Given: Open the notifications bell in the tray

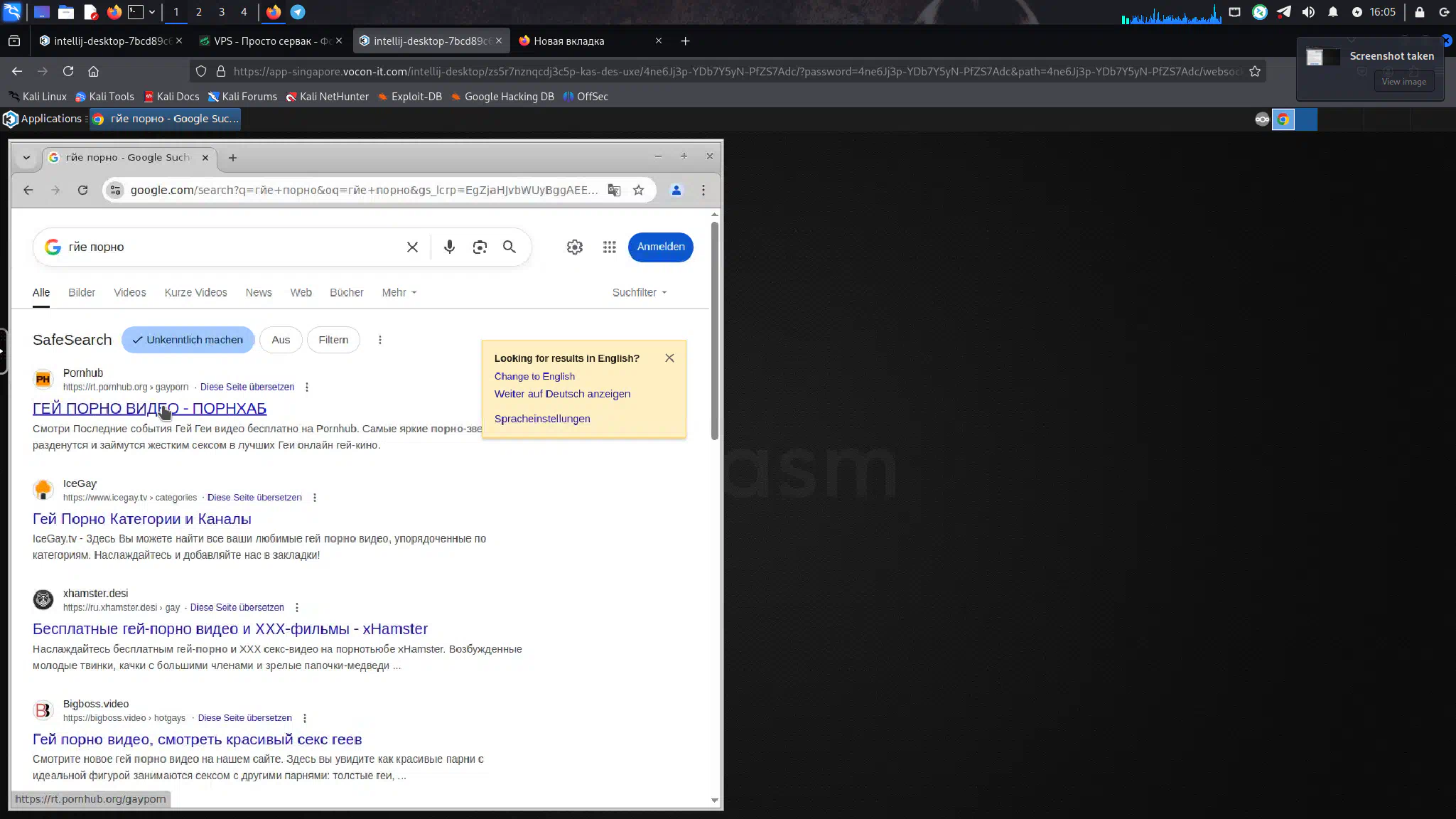Looking at the screenshot, I should pos(1333,12).
